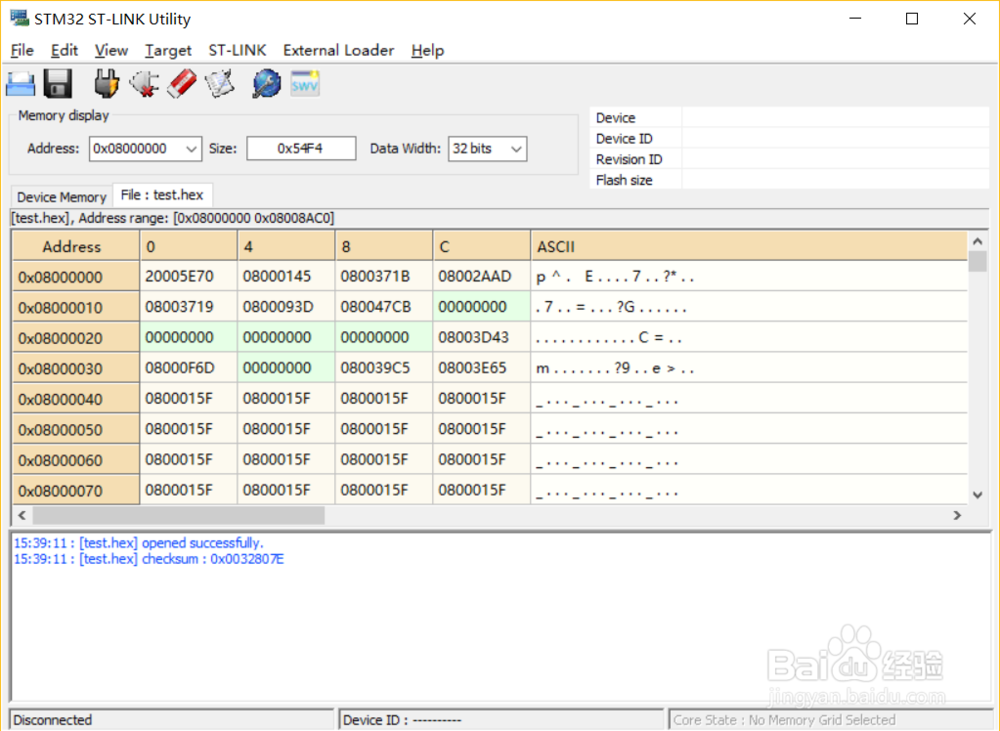This screenshot has width=1000, height=731.
Task: Click row address 0x08000020
Action: [x=76, y=338]
